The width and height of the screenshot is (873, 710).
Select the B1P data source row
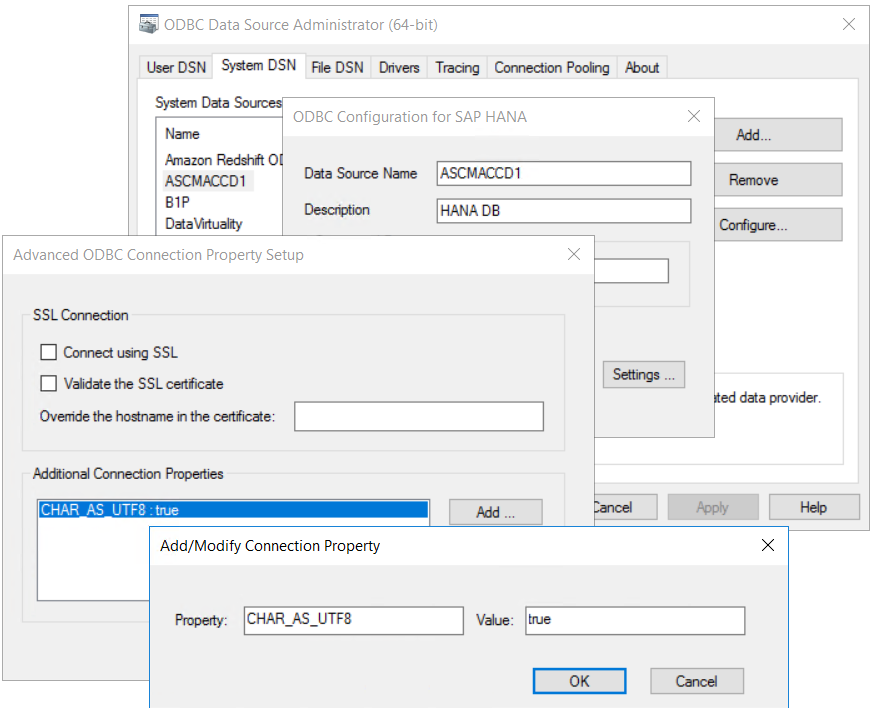tap(177, 202)
